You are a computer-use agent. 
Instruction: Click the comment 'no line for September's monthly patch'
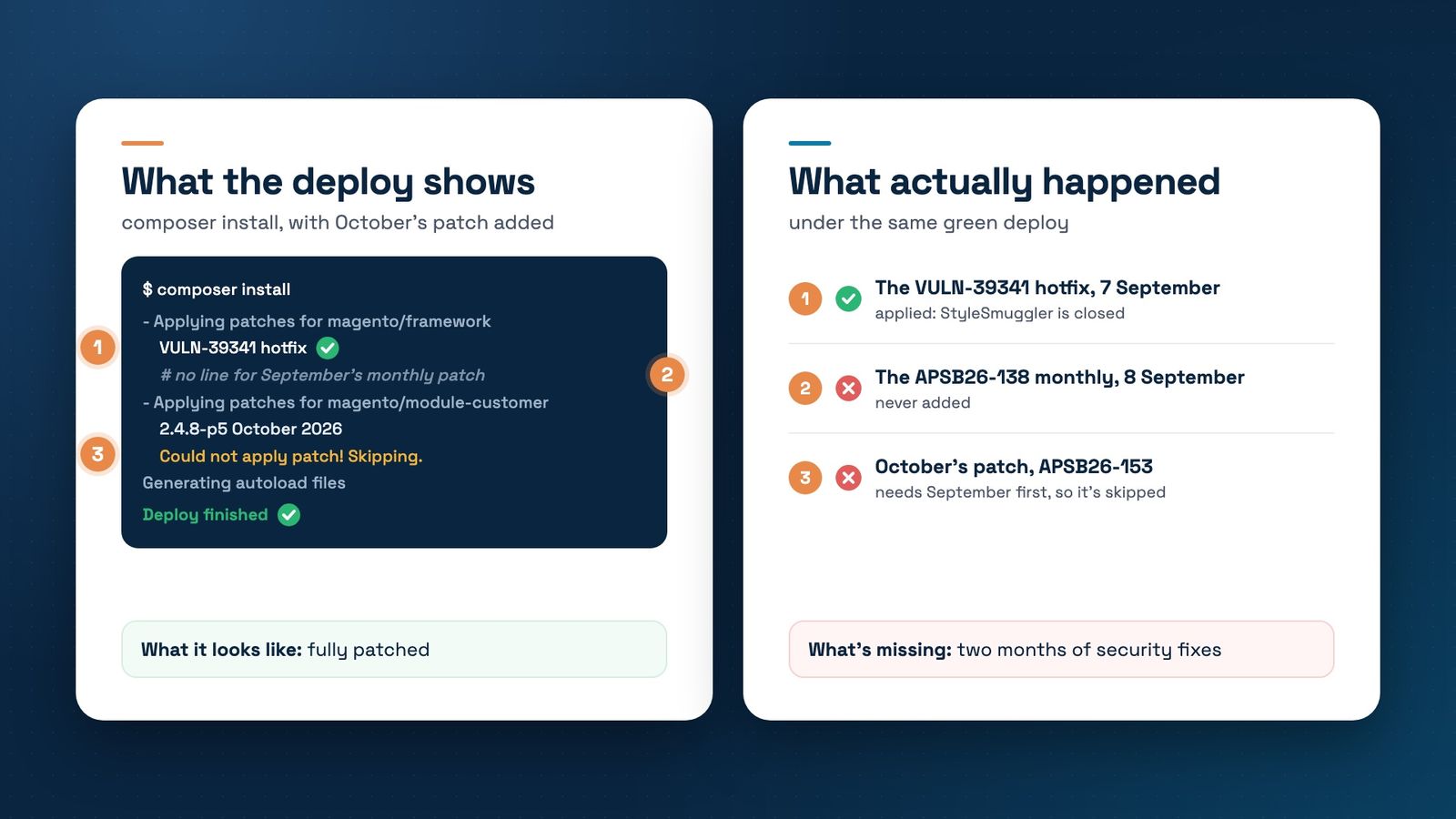(x=322, y=375)
